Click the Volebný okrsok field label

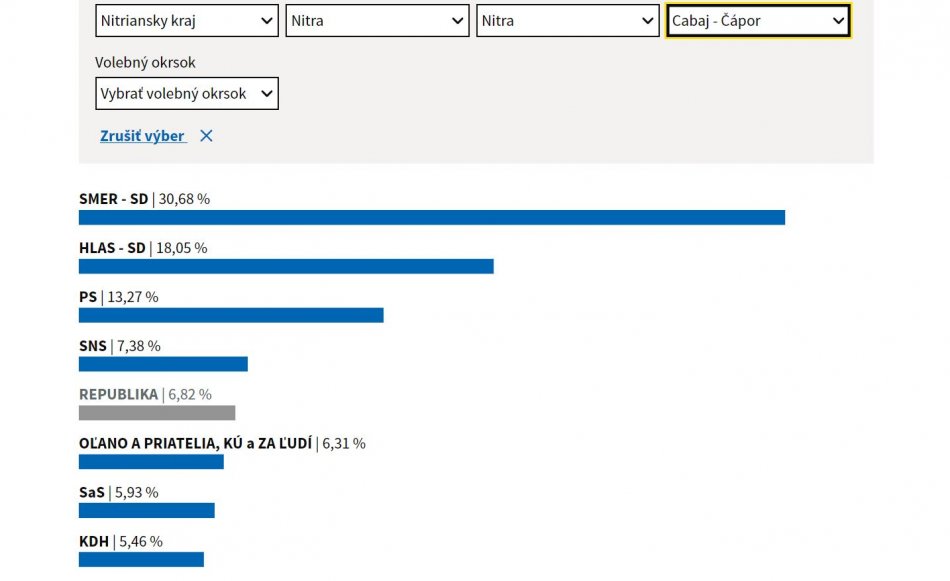[145, 62]
